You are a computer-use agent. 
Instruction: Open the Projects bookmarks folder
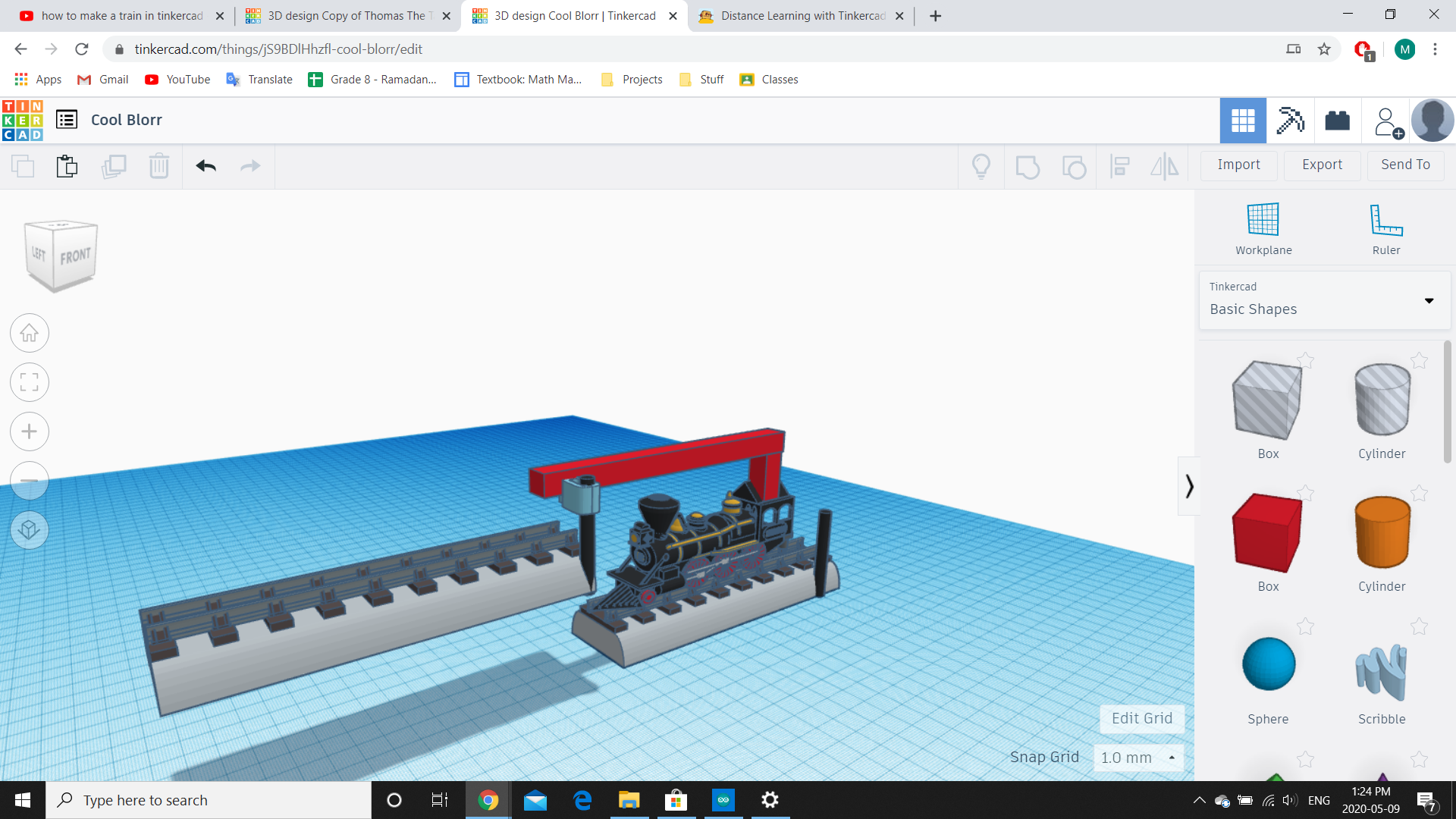[x=632, y=80]
